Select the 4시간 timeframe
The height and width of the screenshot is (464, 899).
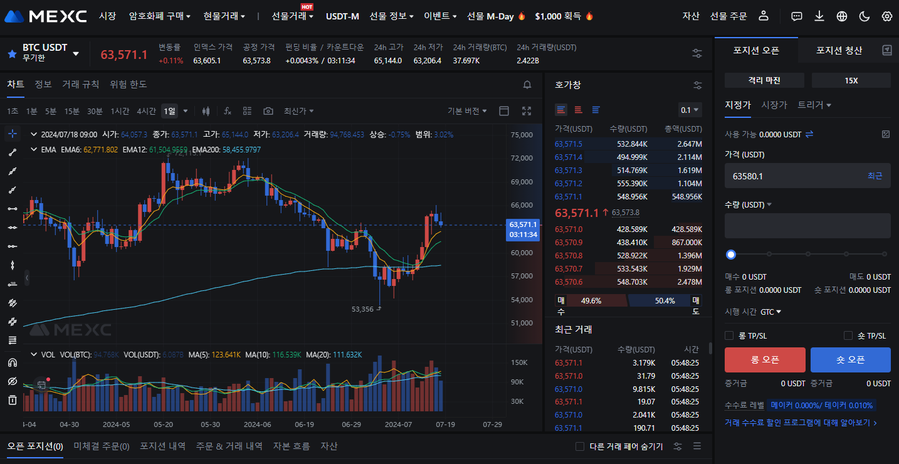click(x=146, y=111)
